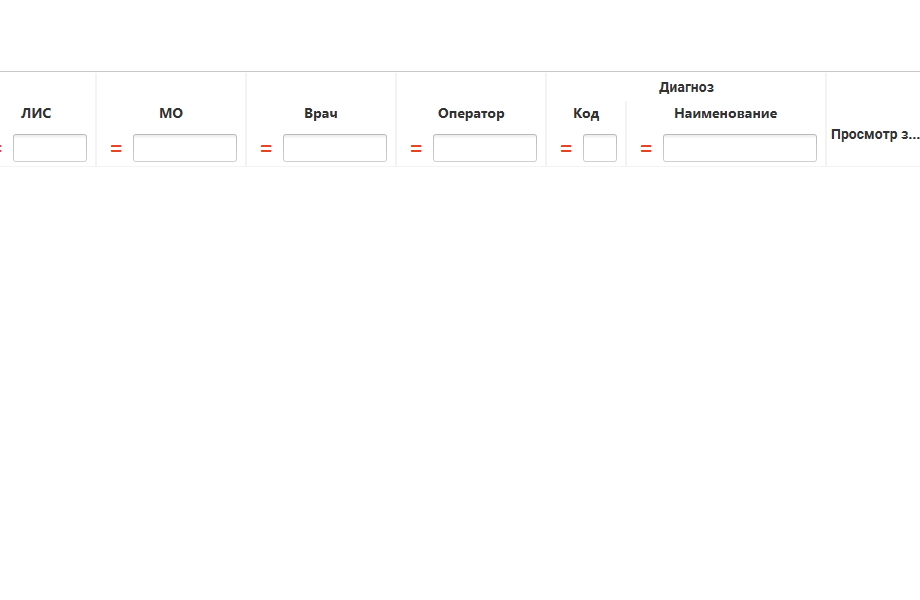Viewport: 920px width, 600px height.
Task: Click the МО column header
Action: [x=171, y=113]
